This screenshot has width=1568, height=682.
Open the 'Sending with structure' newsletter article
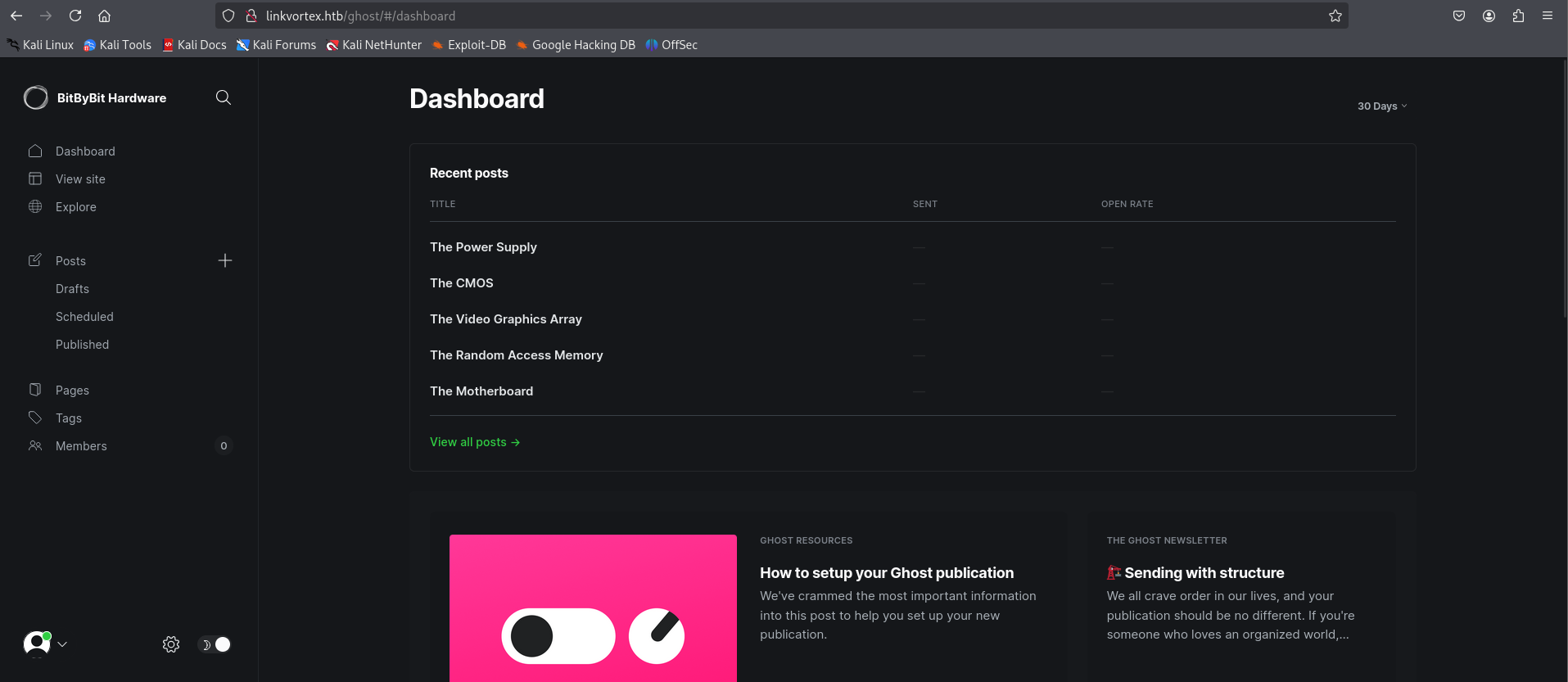(x=1195, y=573)
